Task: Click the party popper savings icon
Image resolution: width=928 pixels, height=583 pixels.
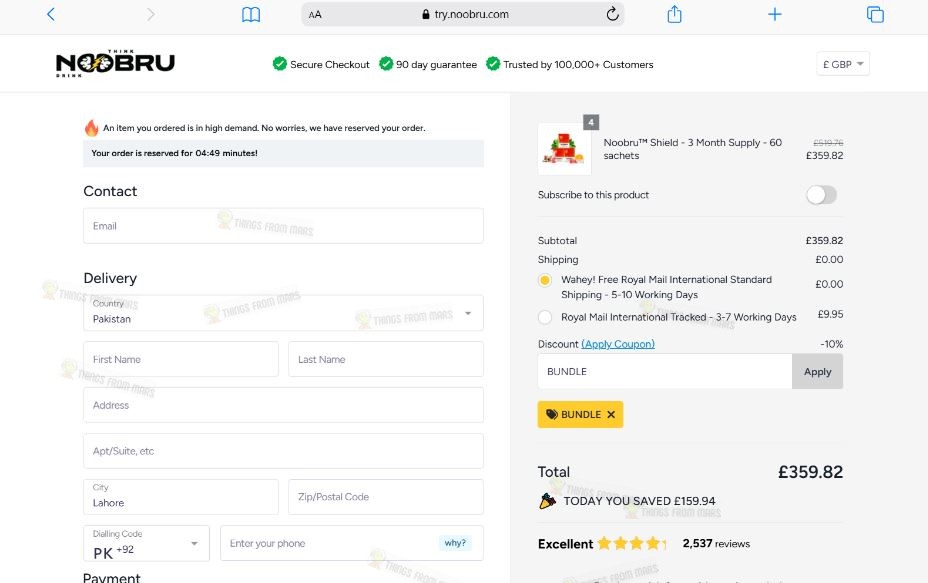Action: click(x=547, y=501)
